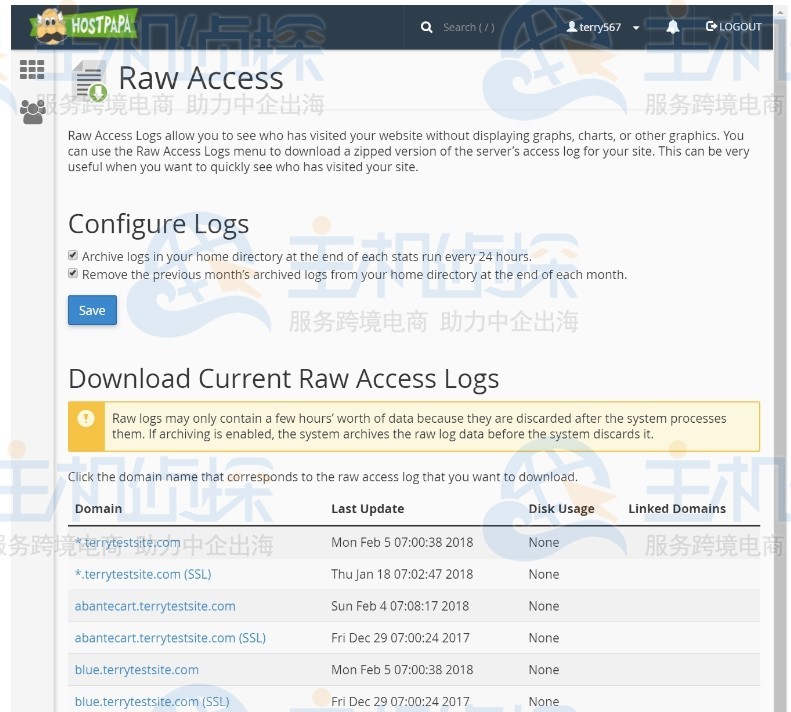
Task: Click the Linked Domains column header
Action: pos(676,509)
